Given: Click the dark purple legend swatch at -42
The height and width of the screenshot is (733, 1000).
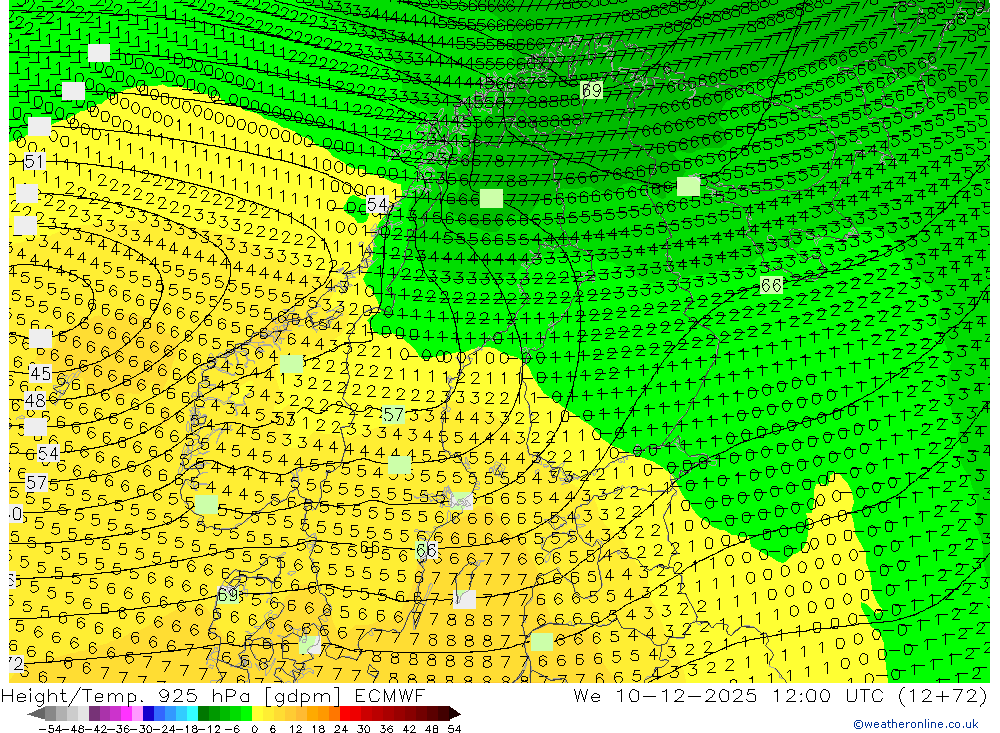Looking at the screenshot, I should [94, 713].
